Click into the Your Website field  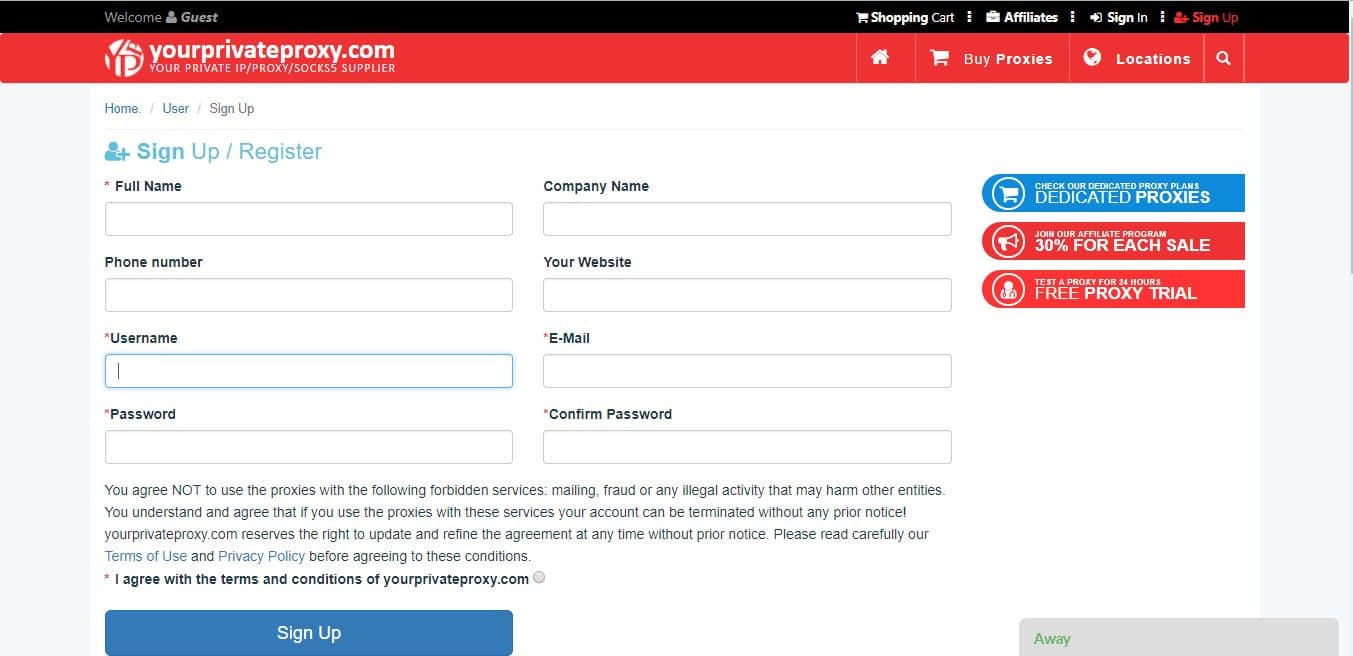pos(747,295)
